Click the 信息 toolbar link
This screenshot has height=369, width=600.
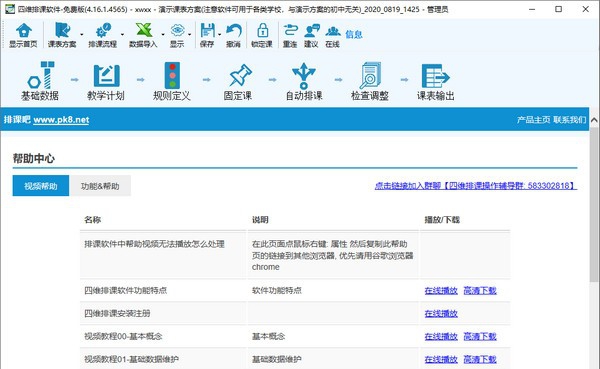354,34
